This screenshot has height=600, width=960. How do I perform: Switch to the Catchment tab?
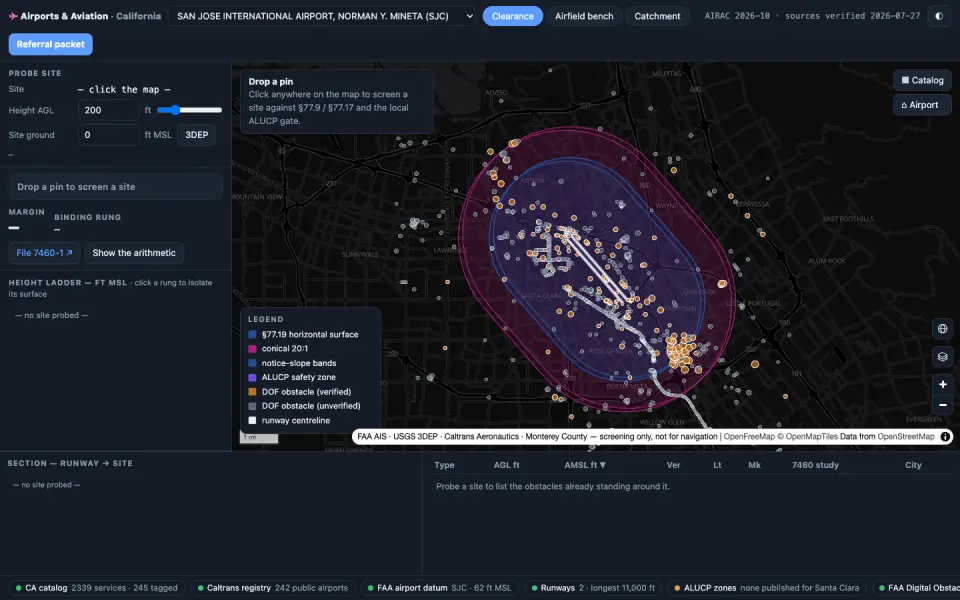click(657, 16)
